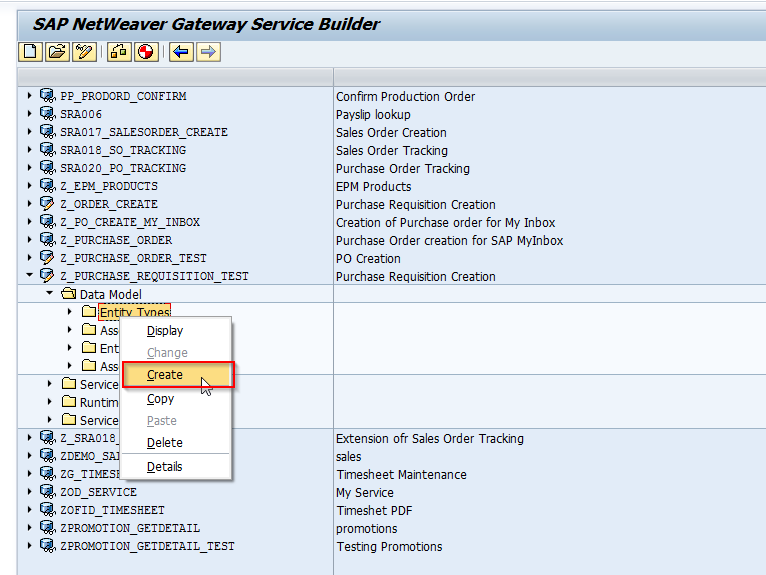The height and width of the screenshot is (575, 766).
Task: Open Details from the context menu
Action: tap(165, 467)
